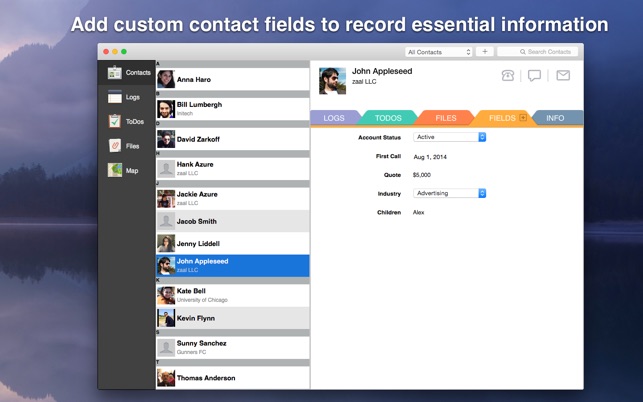The width and height of the screenshot is (643, 402).
Task: Click the Quote value $5,000
Action: [x=422, y=175]
